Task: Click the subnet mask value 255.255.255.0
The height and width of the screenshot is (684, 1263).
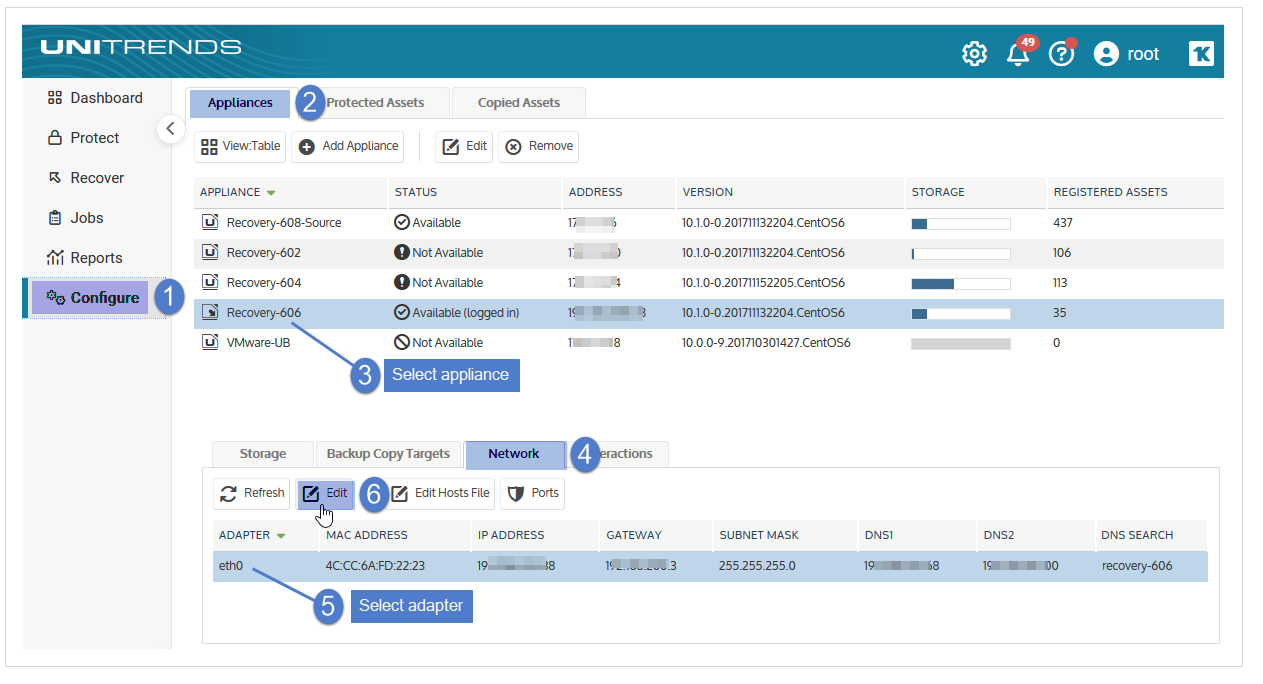Action: [x=757, y=566]
